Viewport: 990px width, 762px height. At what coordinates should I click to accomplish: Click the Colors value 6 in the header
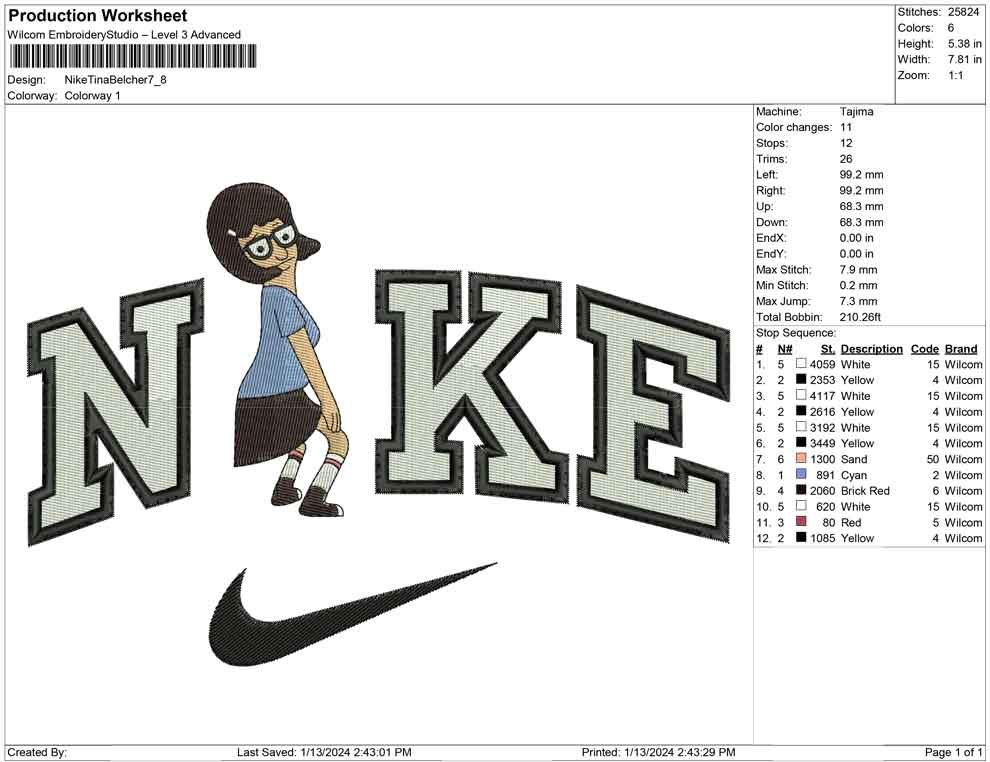pyautogui.click(x=950, y=28)
